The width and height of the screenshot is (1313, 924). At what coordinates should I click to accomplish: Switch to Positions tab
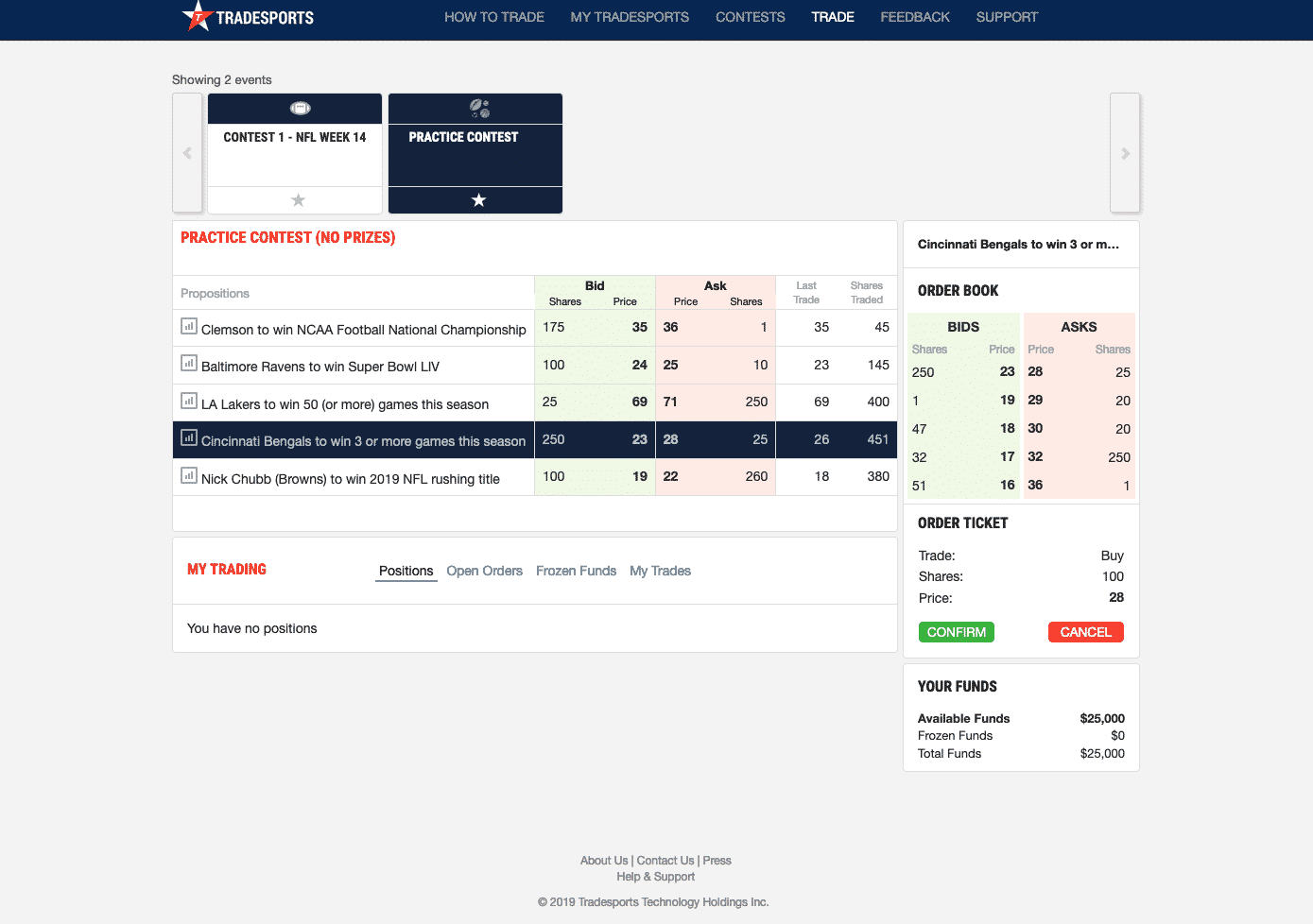pos(406,571)
